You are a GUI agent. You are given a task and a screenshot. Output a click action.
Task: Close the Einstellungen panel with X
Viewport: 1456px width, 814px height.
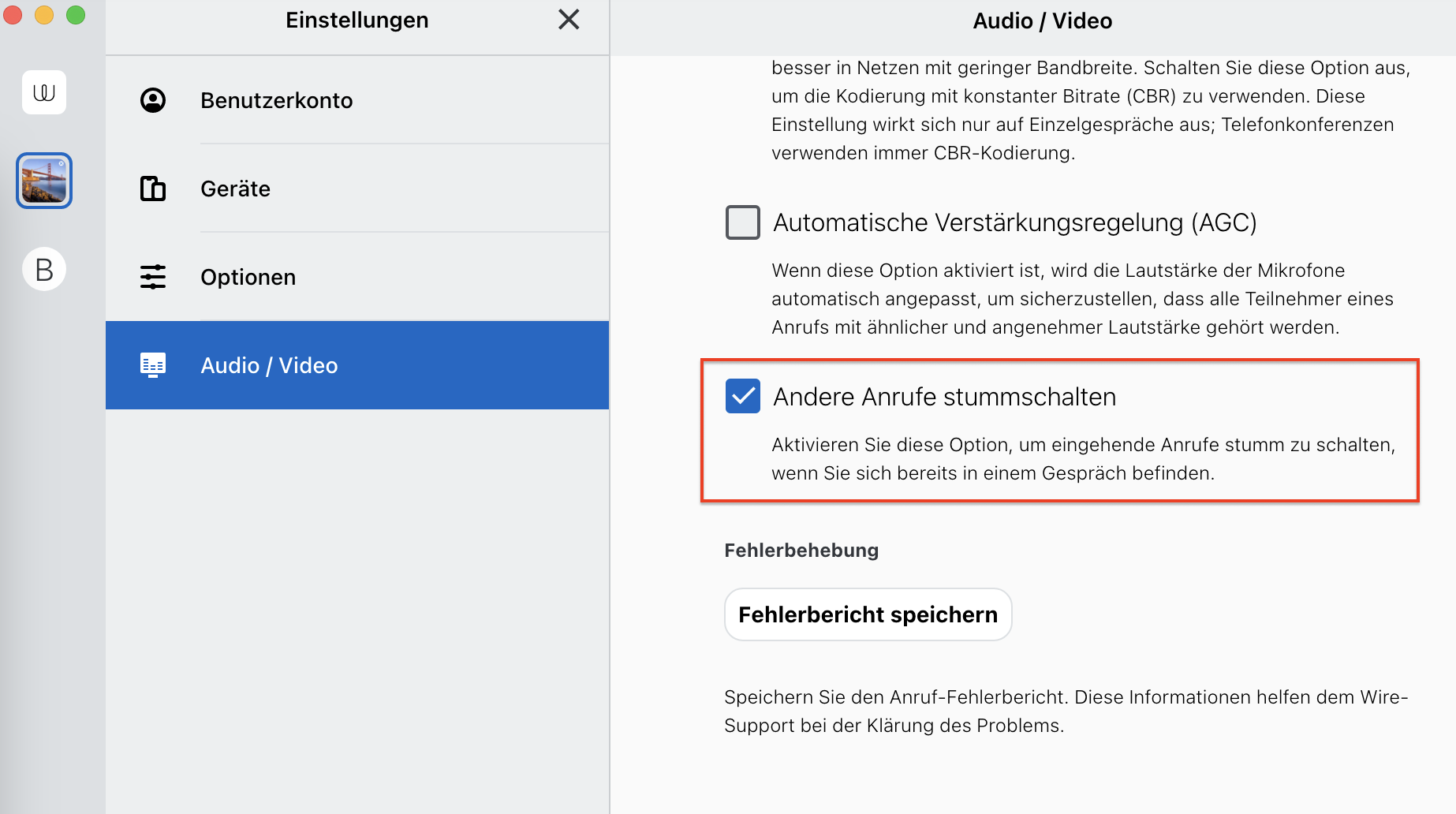[569, 20]
